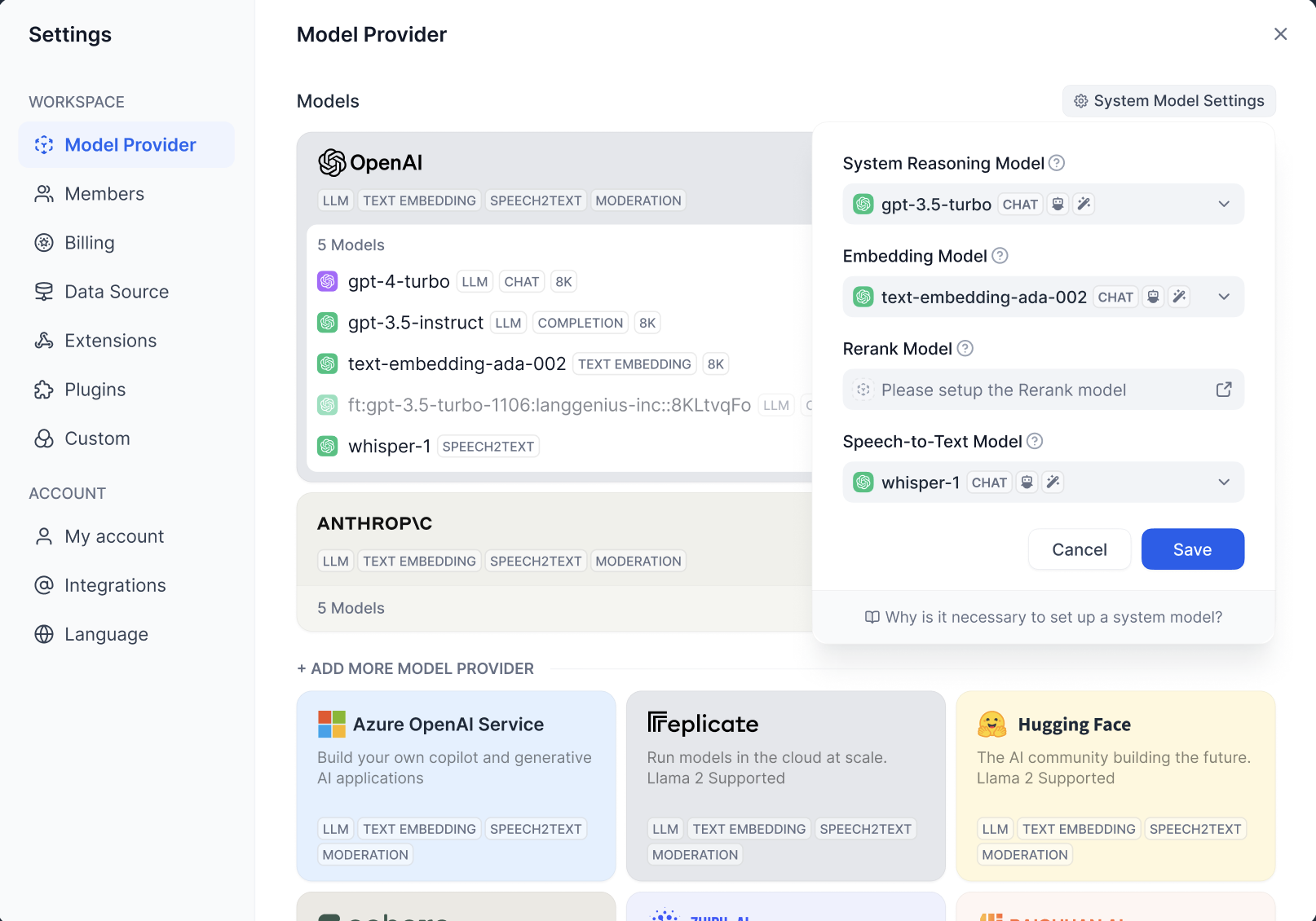Image resolution: width=1316 pixels, height=921 pixels.
Task: Open 'Why is it necessary' help link
Action: (x=1044, y=617)
